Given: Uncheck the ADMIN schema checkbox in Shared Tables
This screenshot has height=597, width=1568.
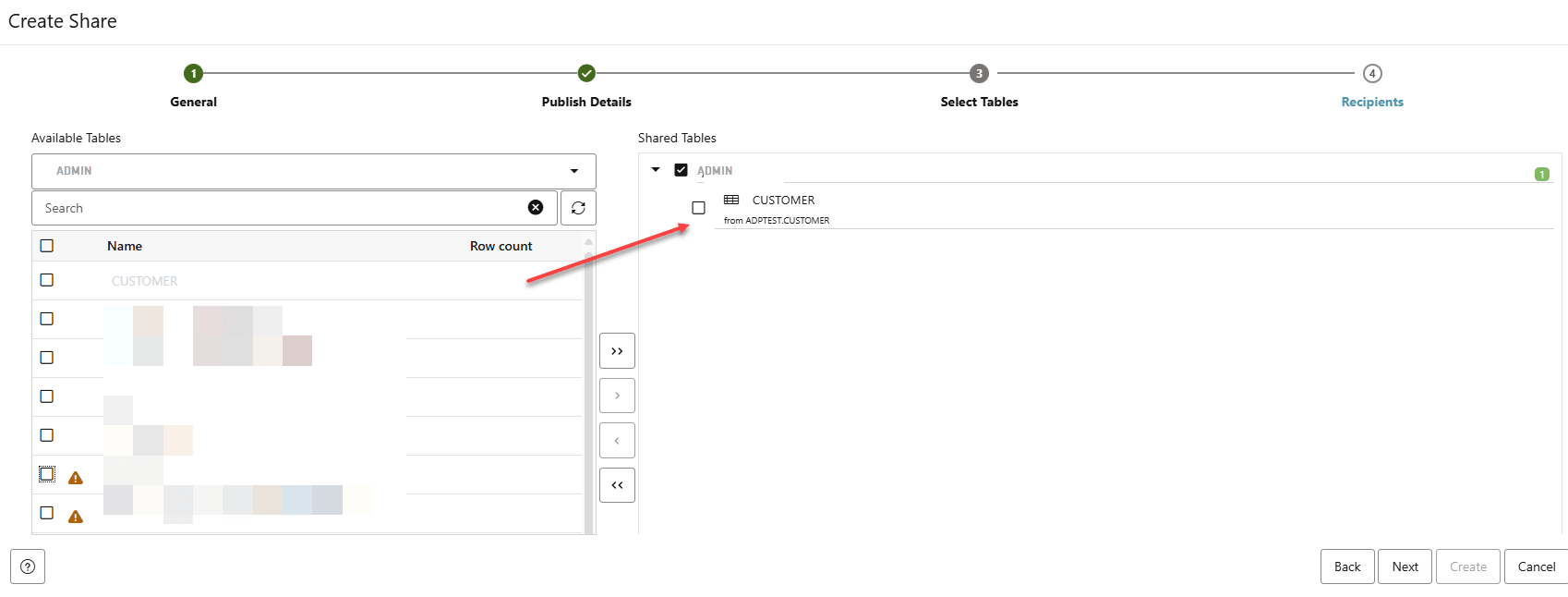Looking at the screenshot, I should coord(681,170).
